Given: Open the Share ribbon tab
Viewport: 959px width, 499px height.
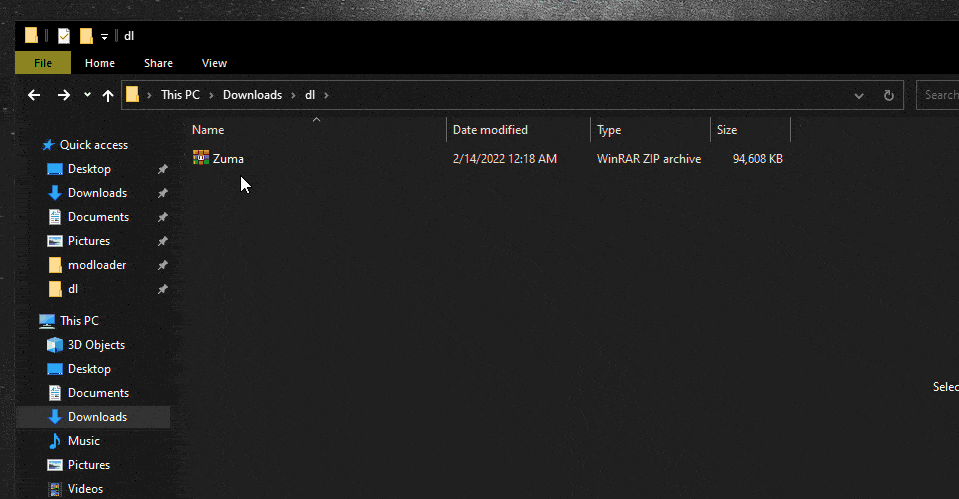Looking at the screenshot, I should pos(158,63).
